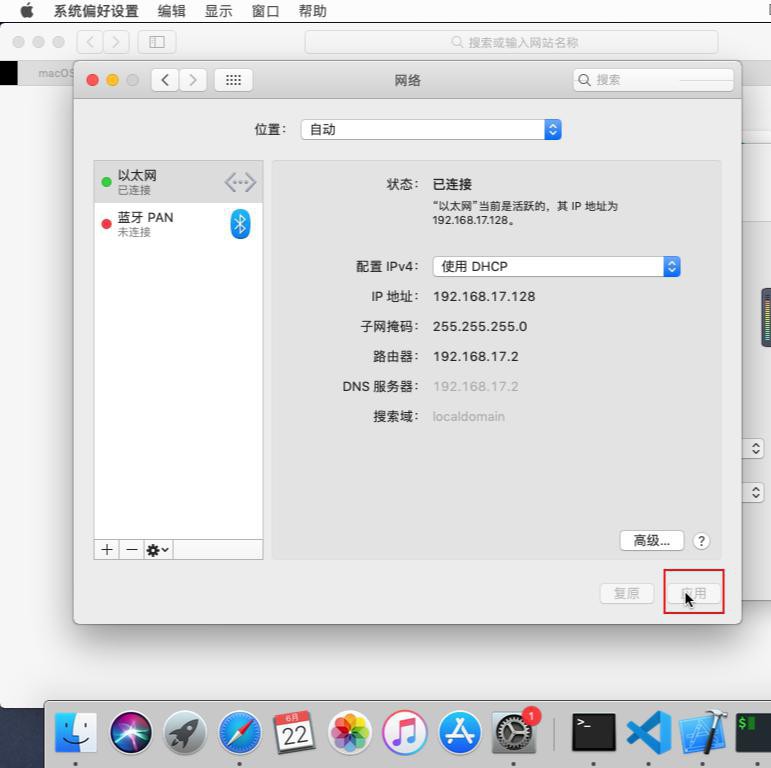
Task: Click the router value 192.168.17.2
Action: [x=475, y=356]
